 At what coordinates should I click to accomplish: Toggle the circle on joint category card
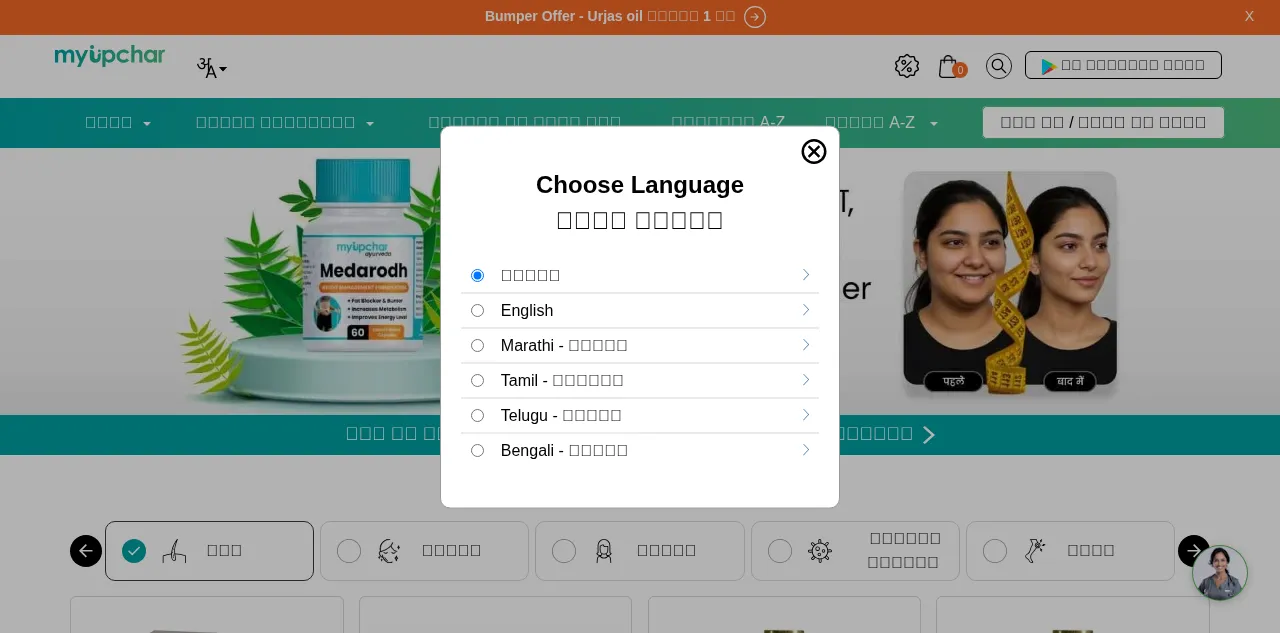995,551
